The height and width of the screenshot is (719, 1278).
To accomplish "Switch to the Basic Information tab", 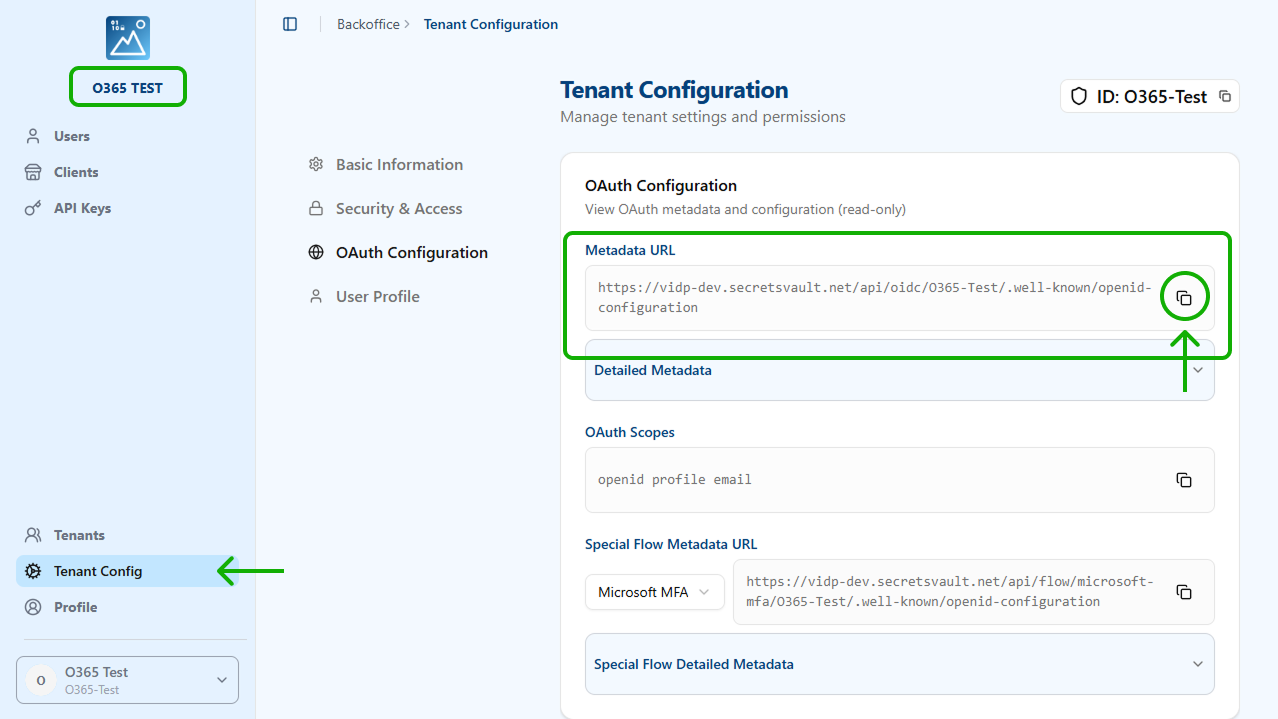I will [399, 165].
